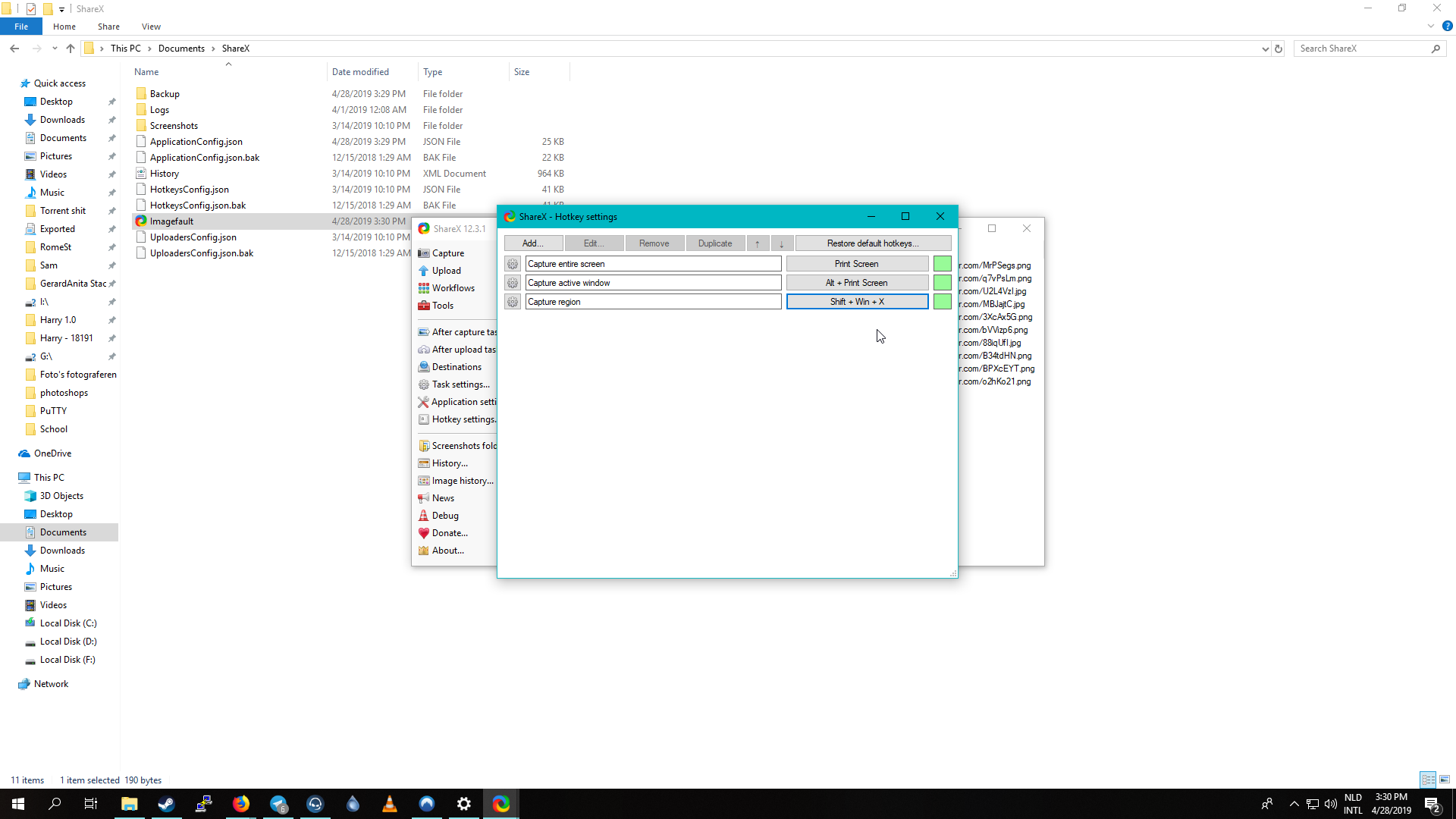The image size is (1456, 819).
Task: Open the File menu in Explorer
Action: coord(21,27)
